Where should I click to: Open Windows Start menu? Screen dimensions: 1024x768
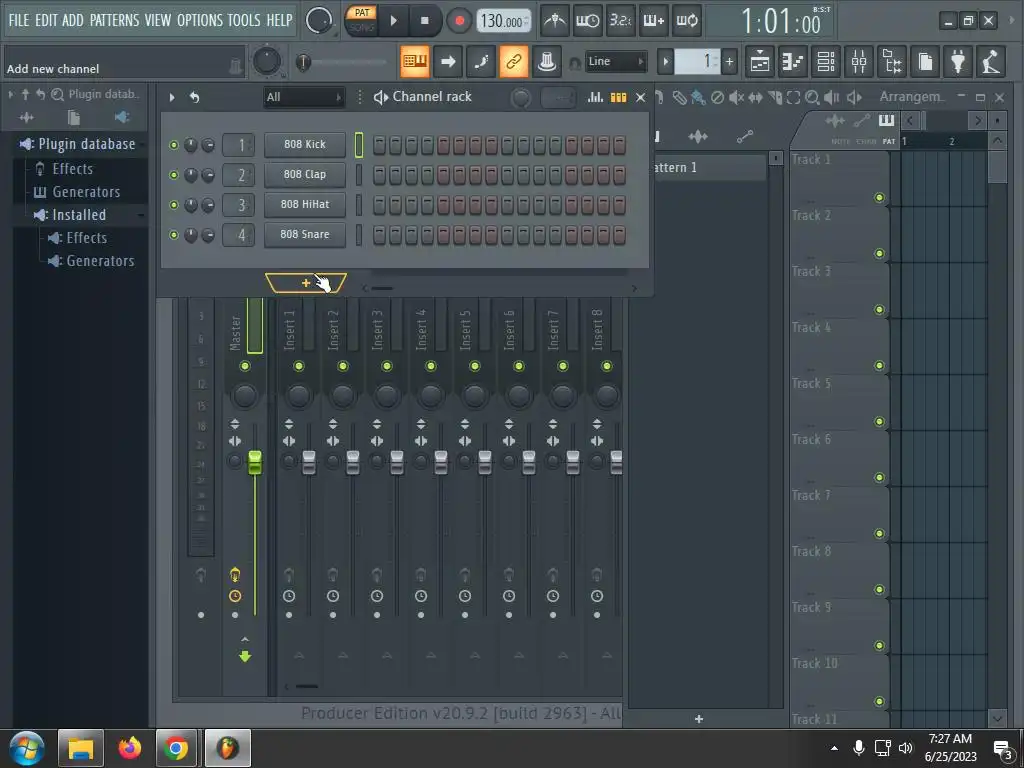[x=27, y=748]
